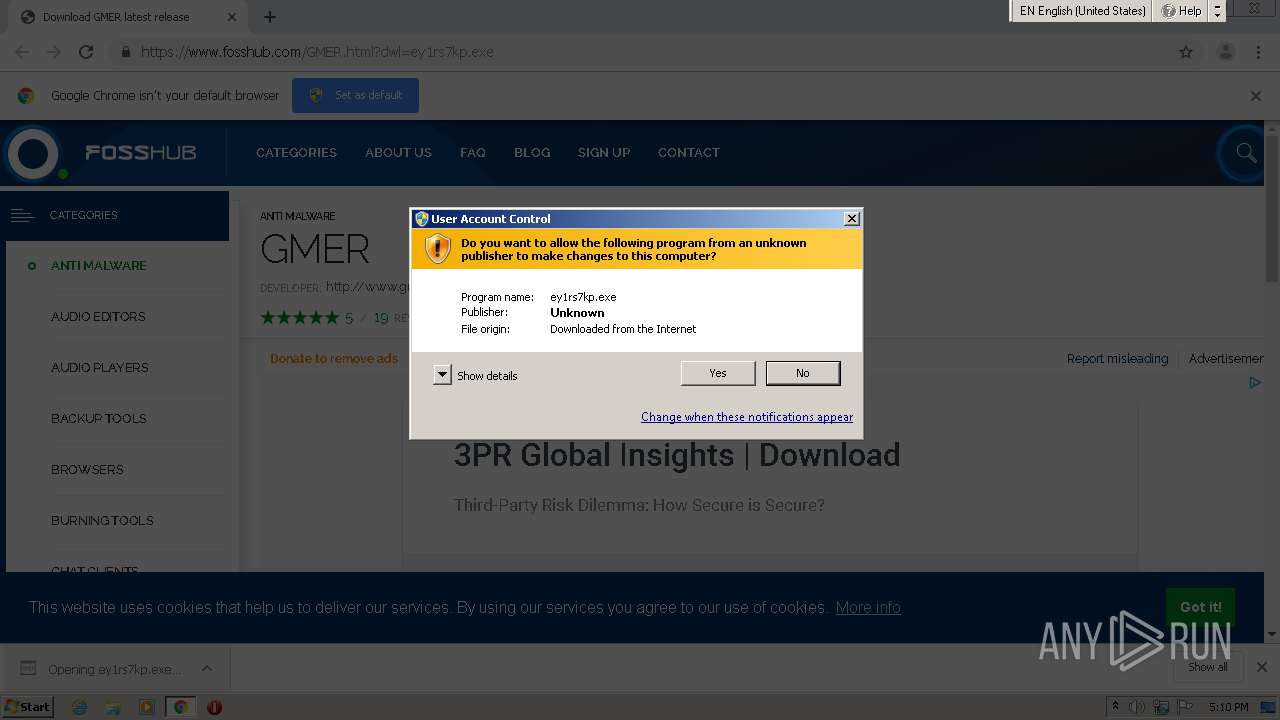Click the browser back arrow
The width and height of the screenshot is (1280, 720).
pyautogui.click(x=22, y=52)
